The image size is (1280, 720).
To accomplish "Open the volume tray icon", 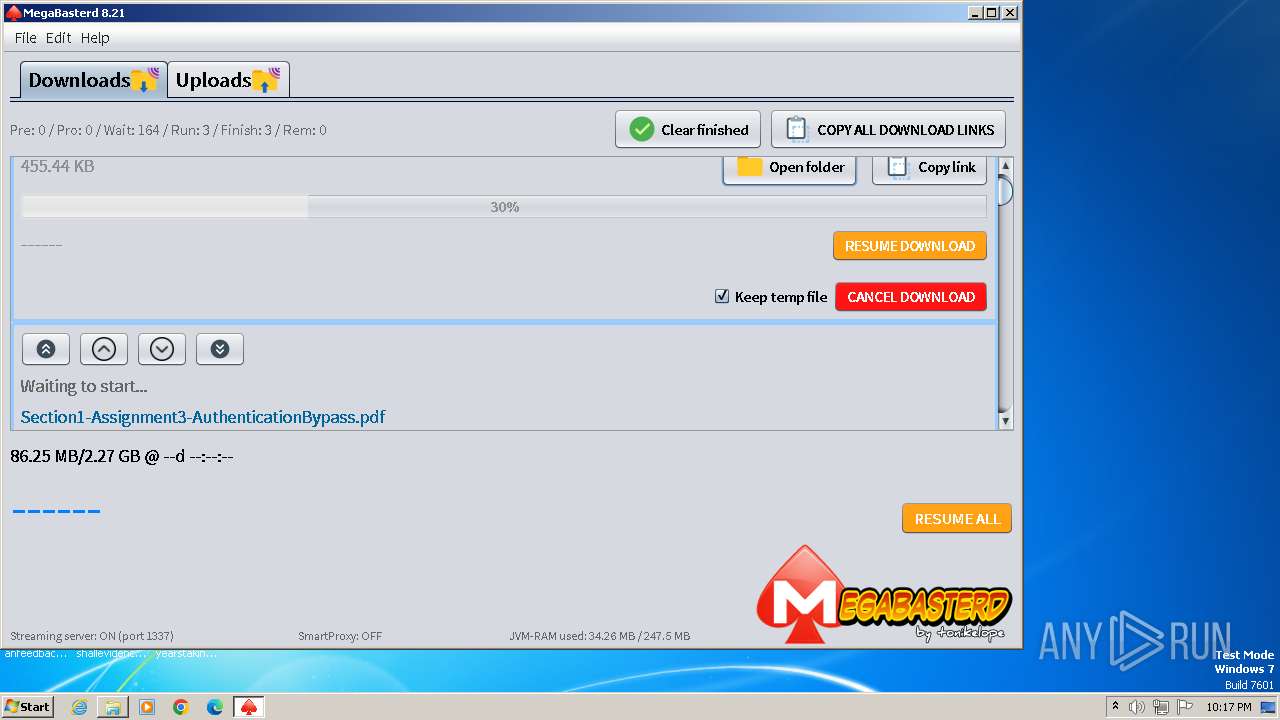I will pos(1137,707).
